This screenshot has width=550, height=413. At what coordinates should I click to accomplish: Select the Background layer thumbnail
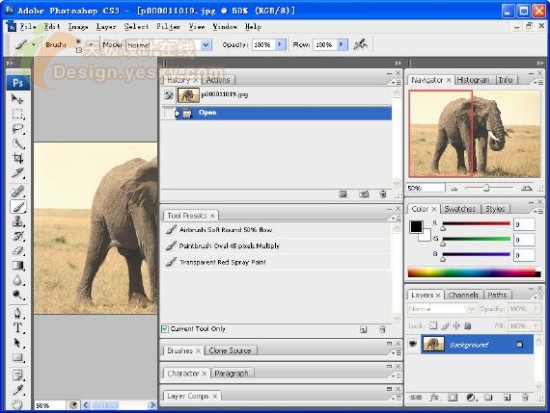[433, 344]
